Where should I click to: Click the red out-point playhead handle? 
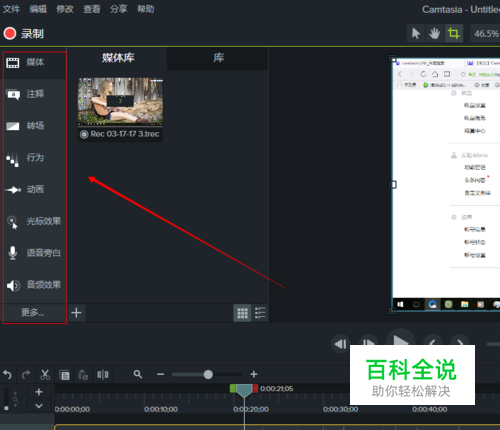(x=255, y=388)
